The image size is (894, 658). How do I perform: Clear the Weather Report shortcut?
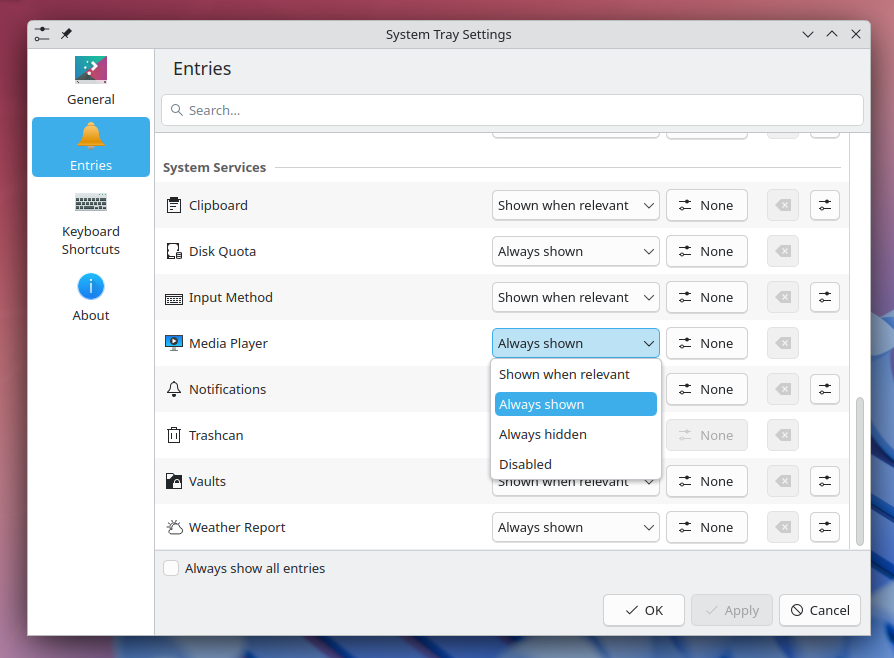[783, 527]
